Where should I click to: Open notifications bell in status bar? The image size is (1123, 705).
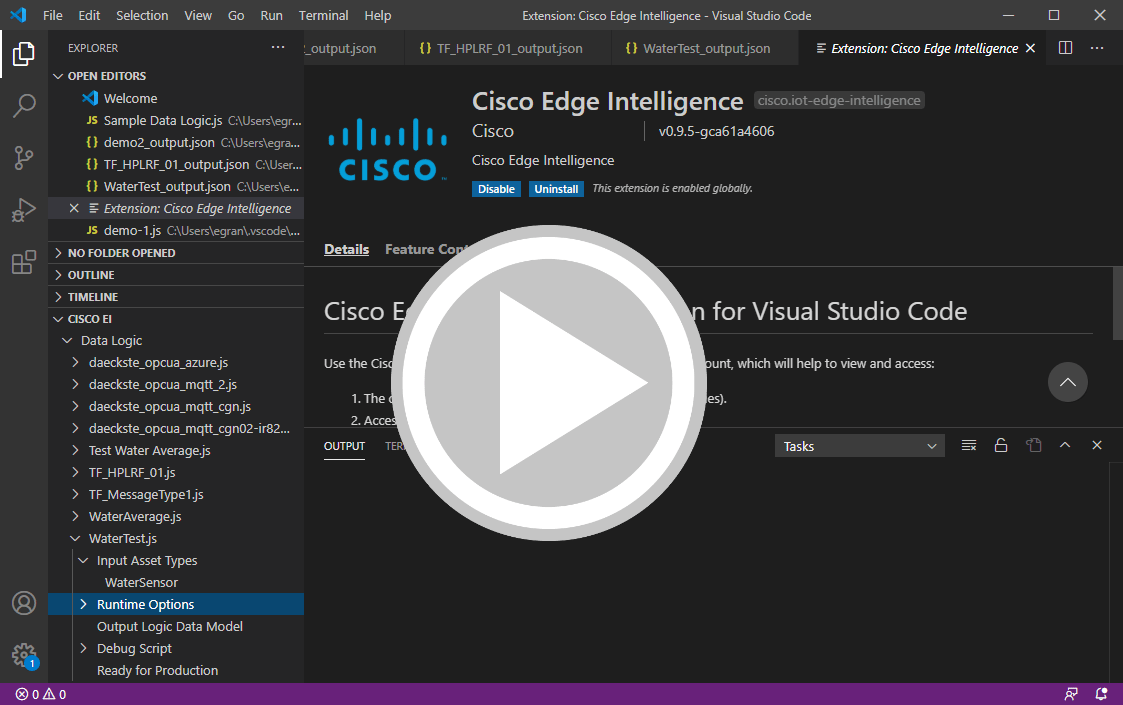1102,694
